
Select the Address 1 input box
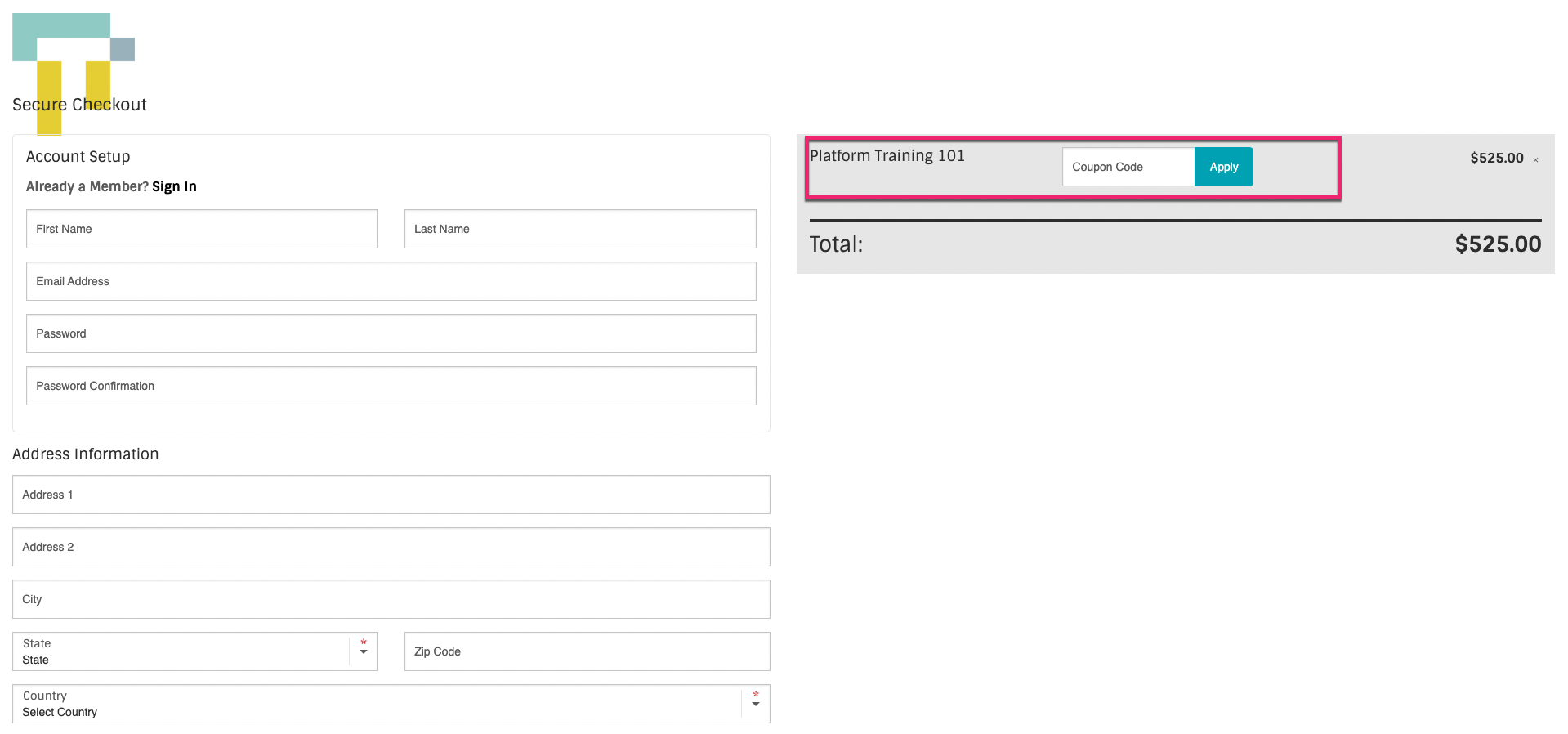tap(391, 495)
